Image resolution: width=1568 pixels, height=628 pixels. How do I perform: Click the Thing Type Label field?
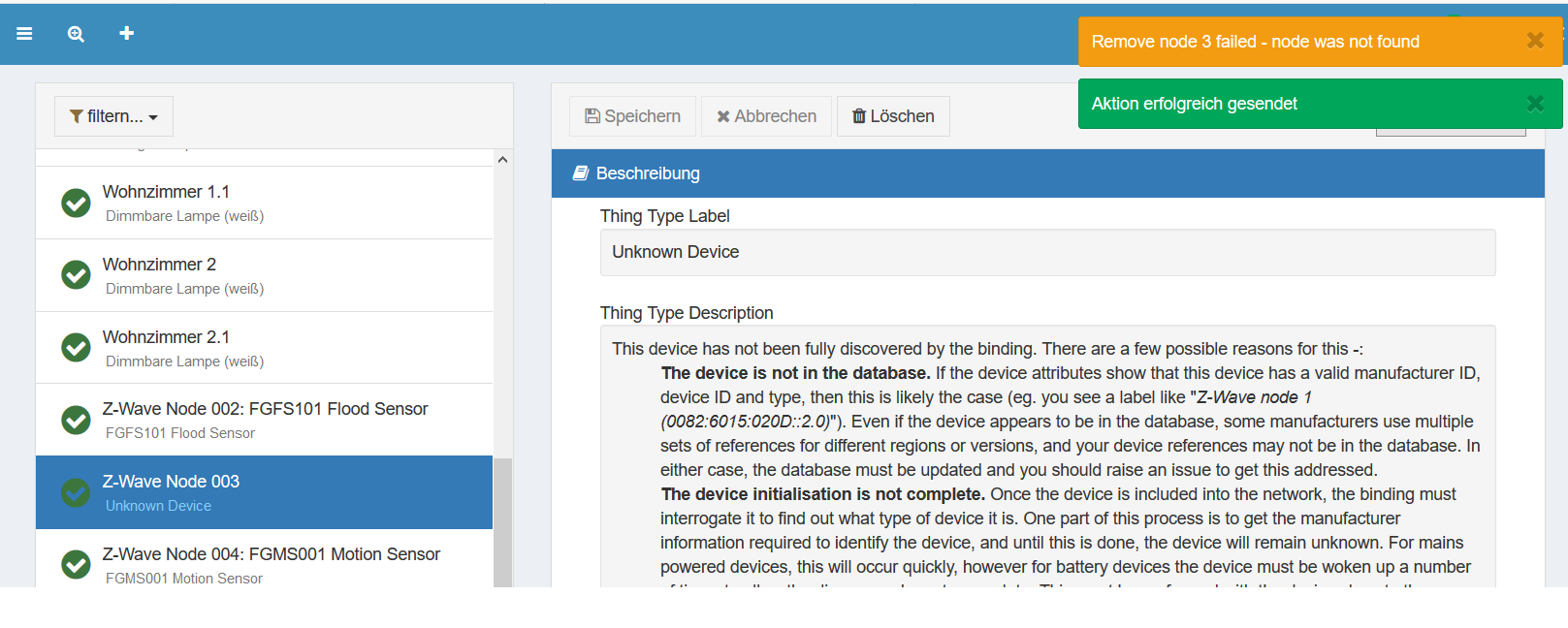pyautogui.click(x=1047, y=252)
